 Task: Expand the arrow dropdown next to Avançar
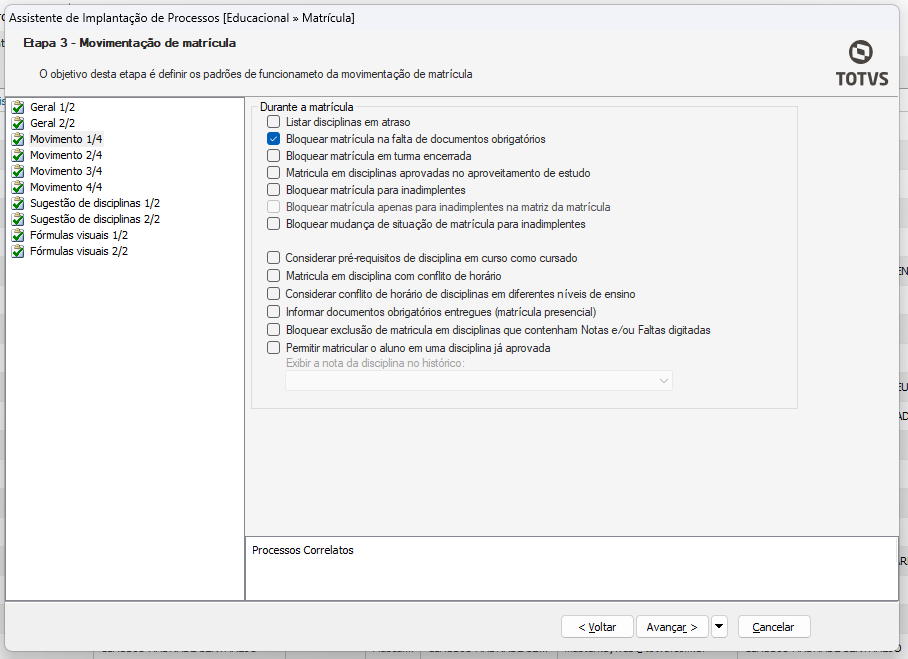click(720, 627)
